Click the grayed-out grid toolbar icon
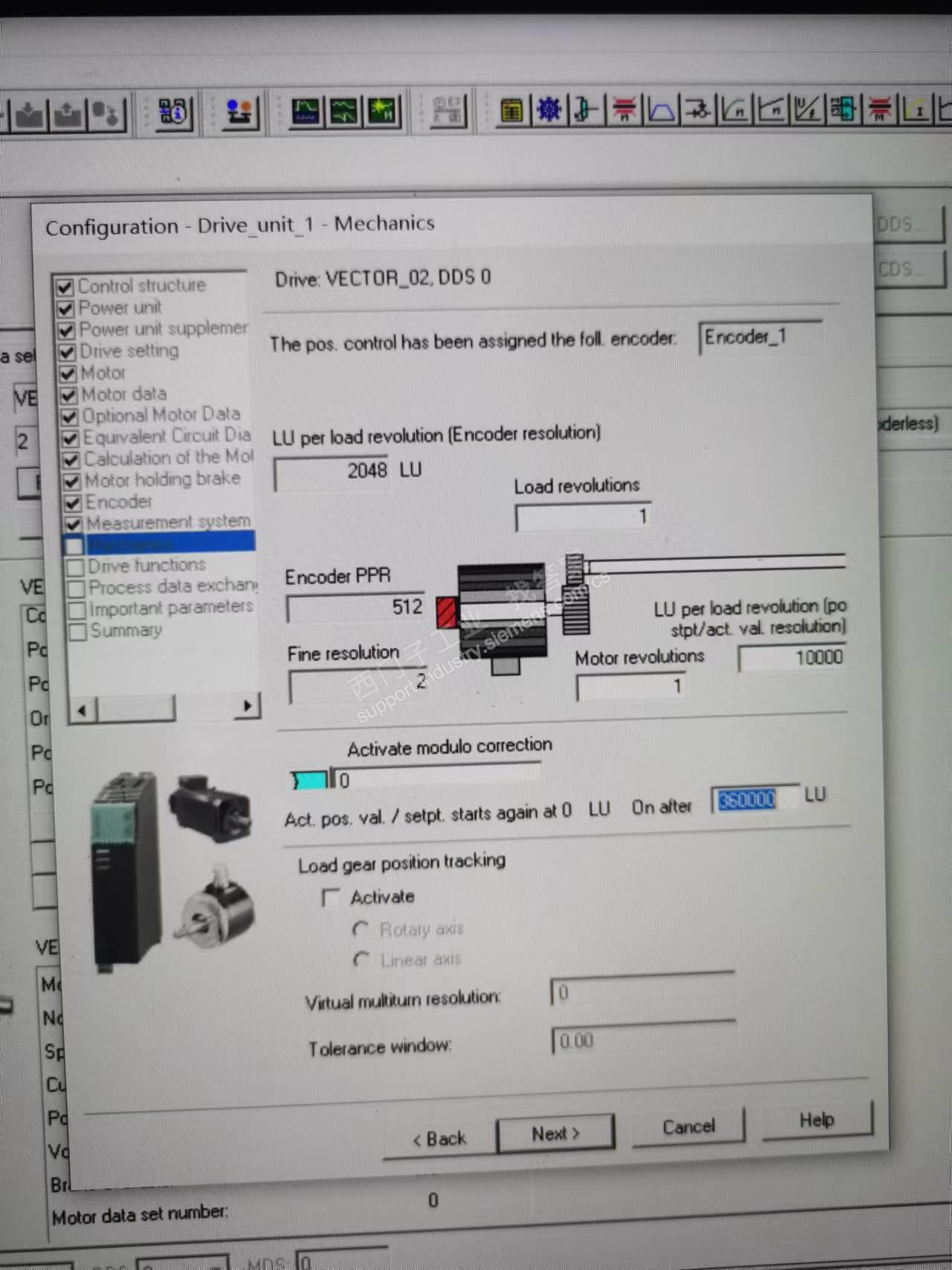 point(448,112)
